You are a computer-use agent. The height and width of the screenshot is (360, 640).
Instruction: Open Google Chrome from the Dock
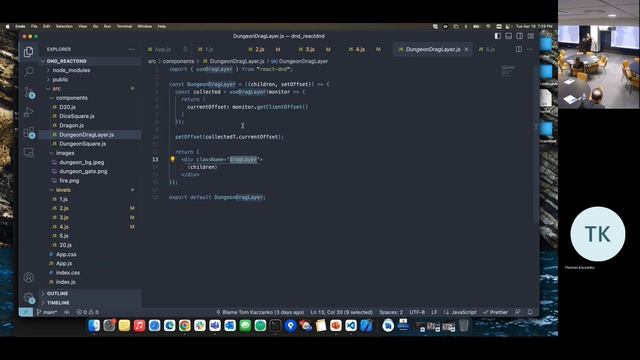pyautogui.click(x=184, y=325)
